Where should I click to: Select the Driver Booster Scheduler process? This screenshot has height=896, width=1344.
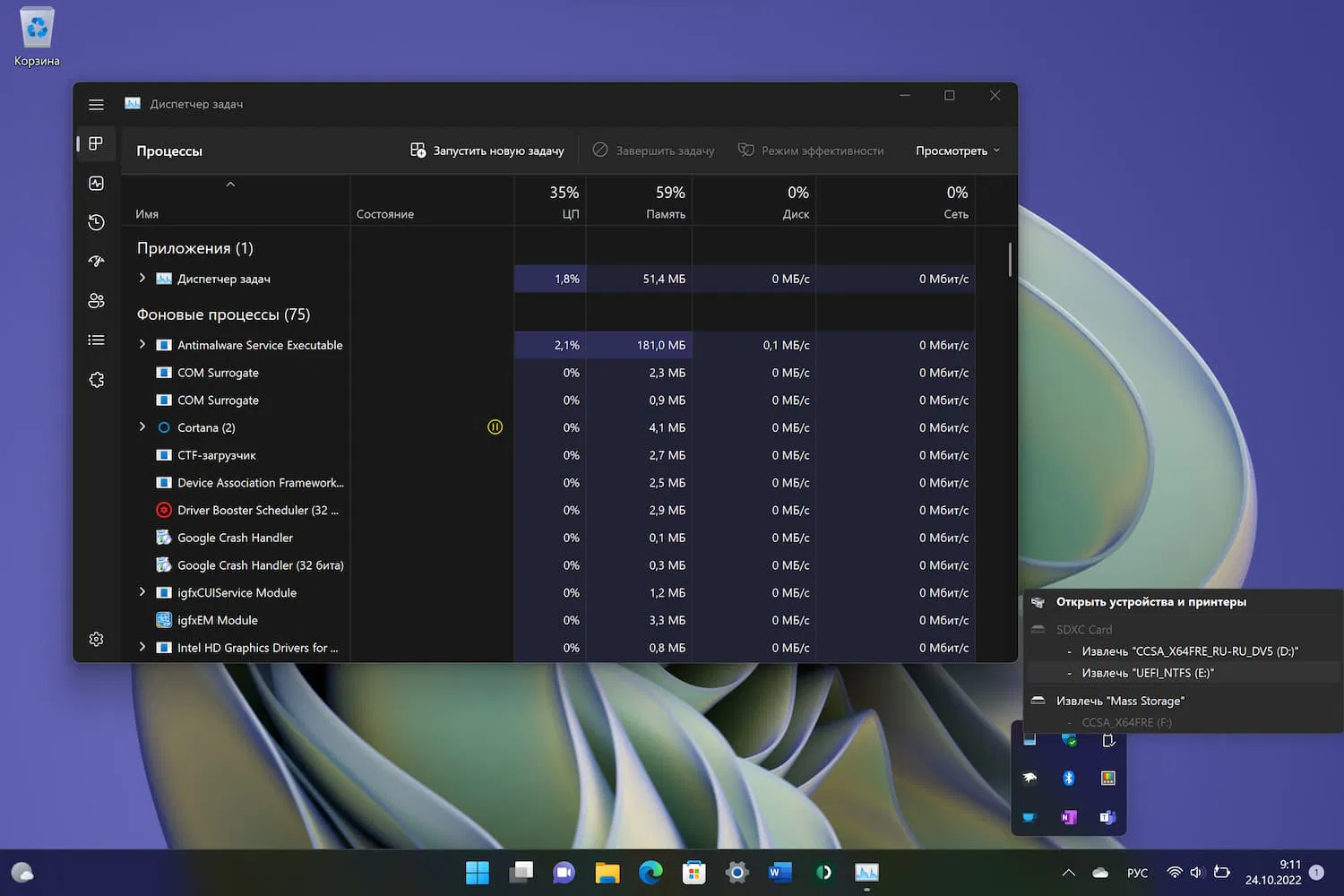click(257, 510)
